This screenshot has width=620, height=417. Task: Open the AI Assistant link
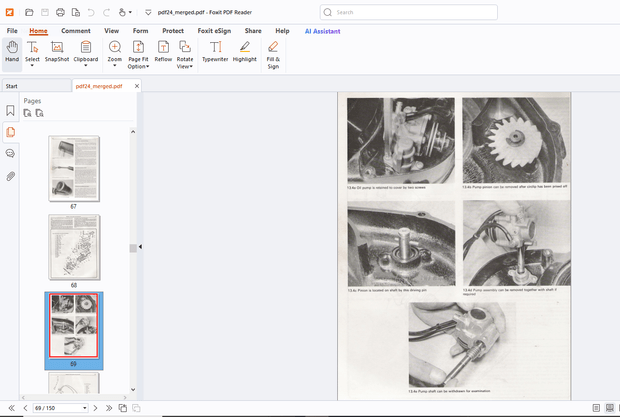coord(323,31)
